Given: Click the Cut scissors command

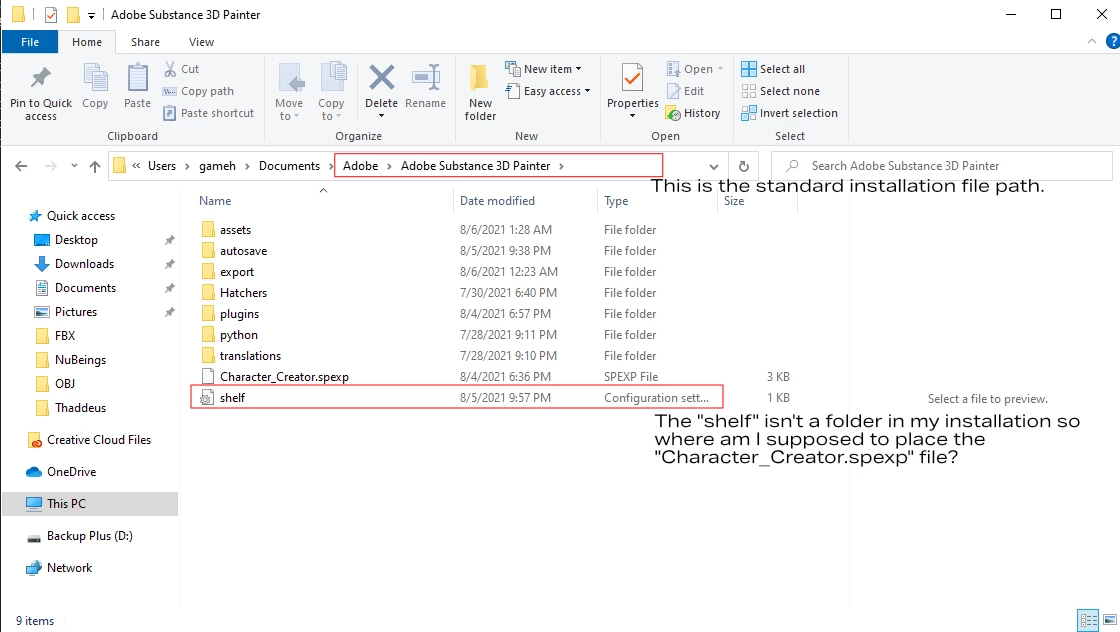Looking at the screenshot, I should (x=181, y=69).
